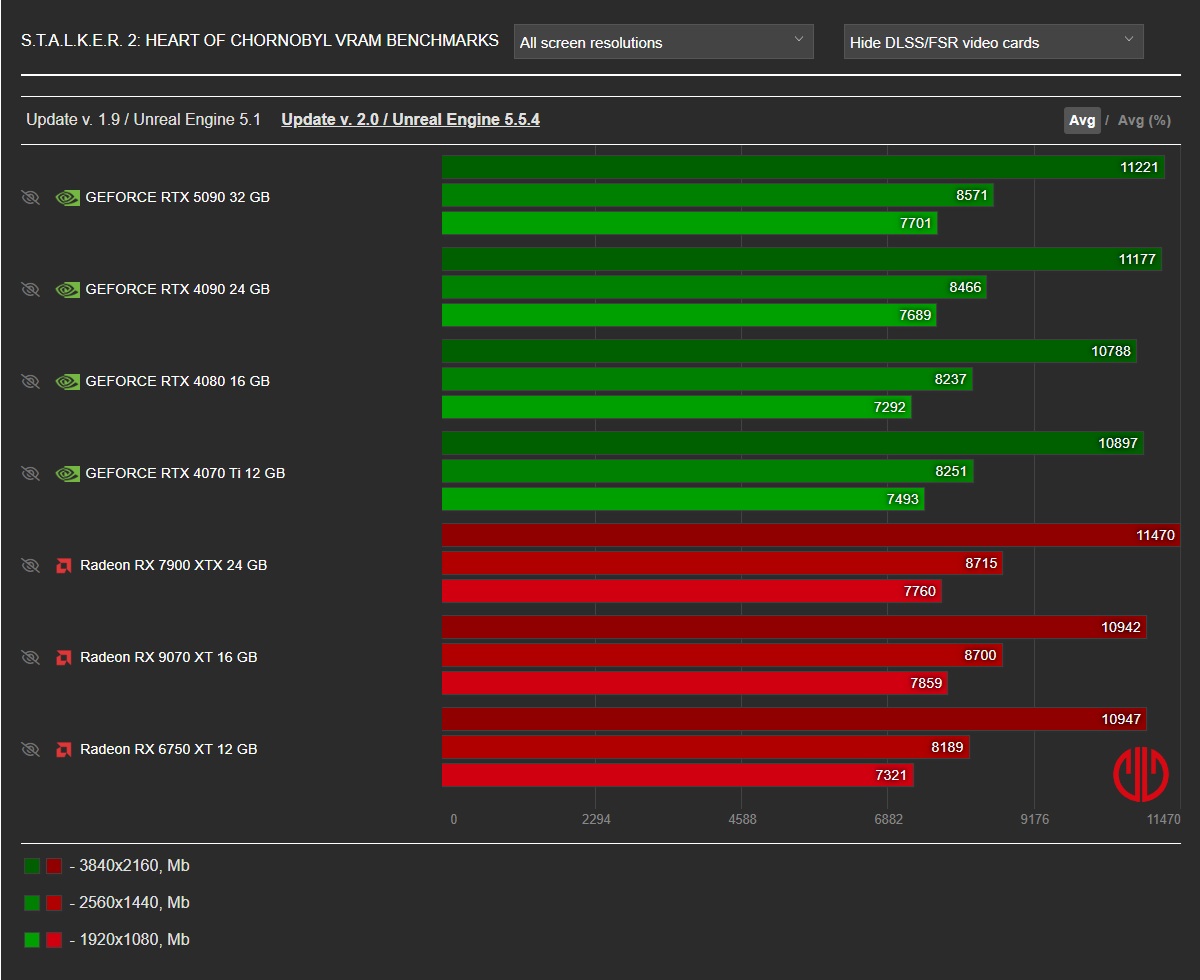
Task: Click the AMD logo beside RX 9070 XT
Action: pyautogui.click(x=63, y=657)
